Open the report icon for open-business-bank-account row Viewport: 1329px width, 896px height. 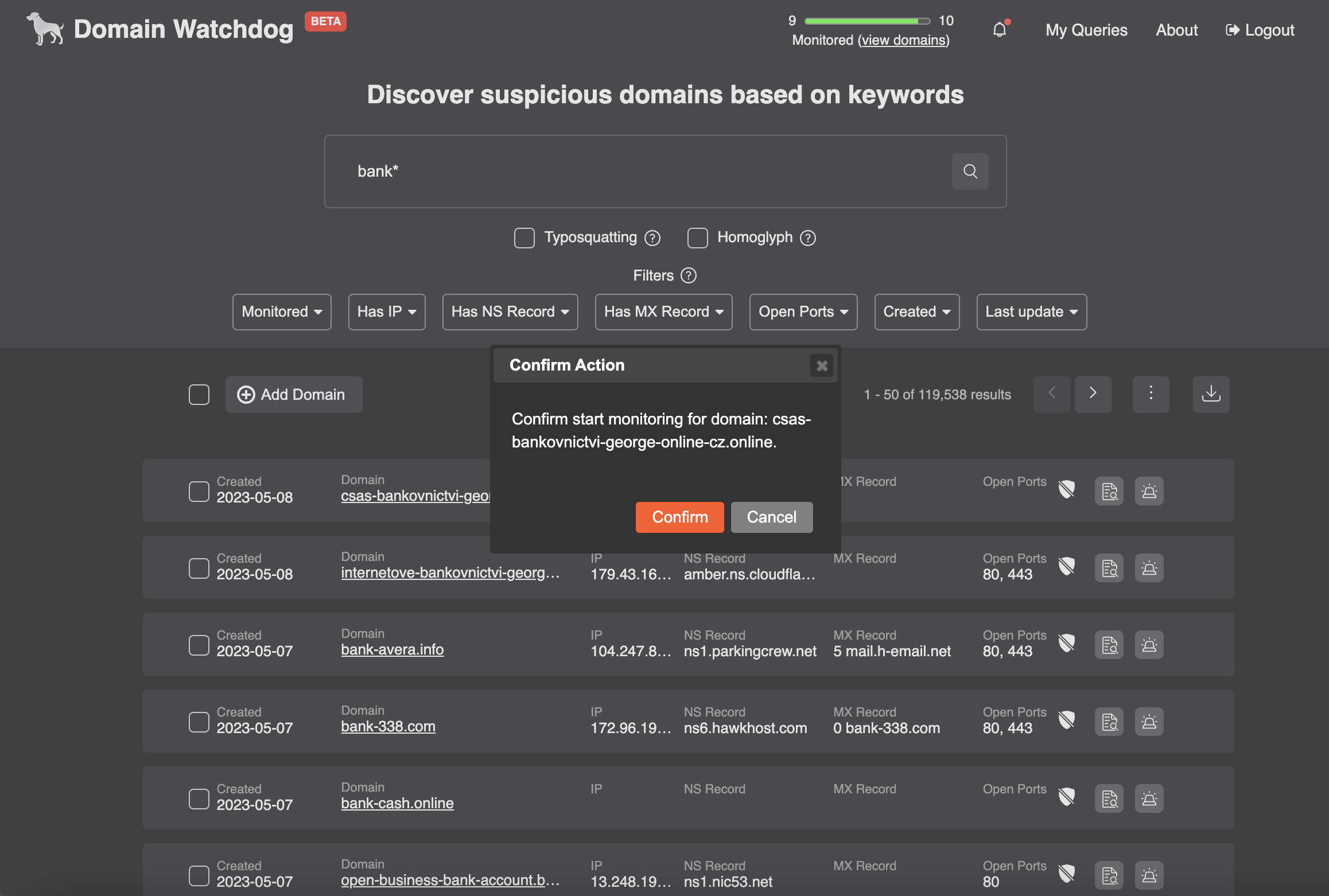(x=1109, y=875)
